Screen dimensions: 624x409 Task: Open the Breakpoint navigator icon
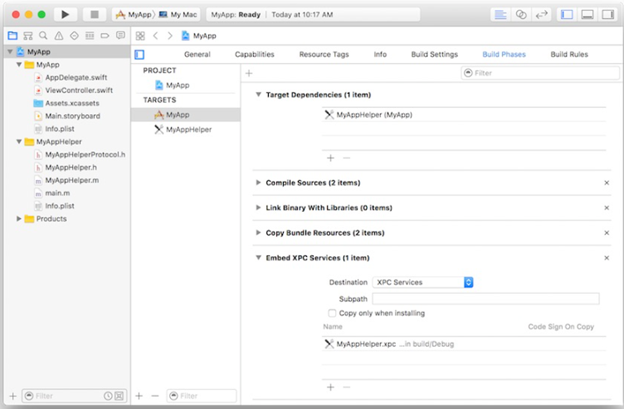[105, 36]
